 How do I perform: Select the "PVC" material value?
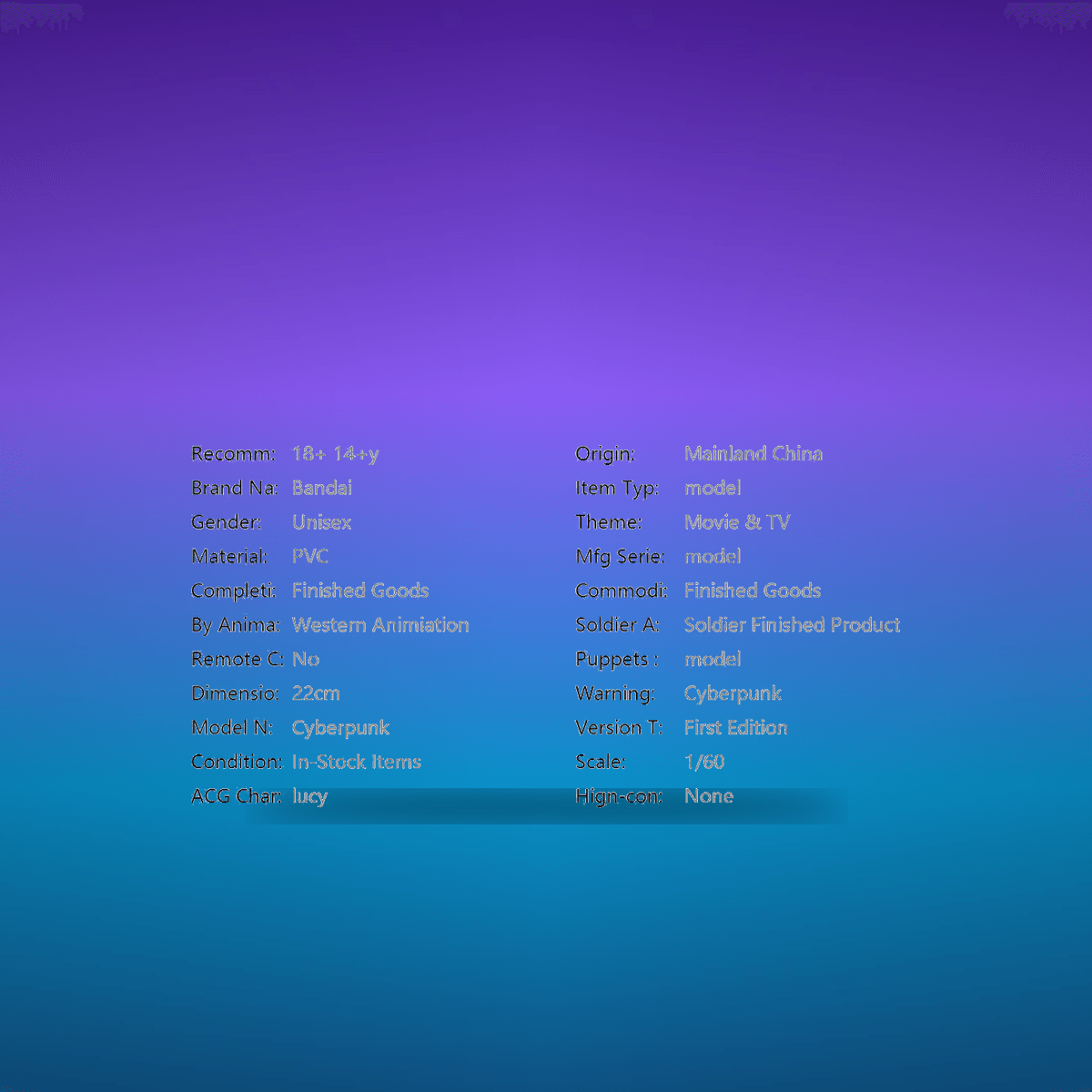click(x=310, y=557)
